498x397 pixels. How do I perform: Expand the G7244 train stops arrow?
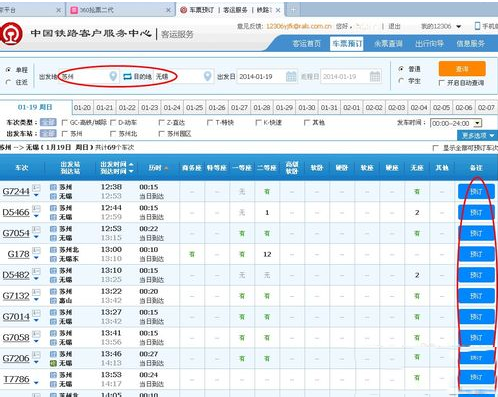pyautogui.click(x=36, y=195)
